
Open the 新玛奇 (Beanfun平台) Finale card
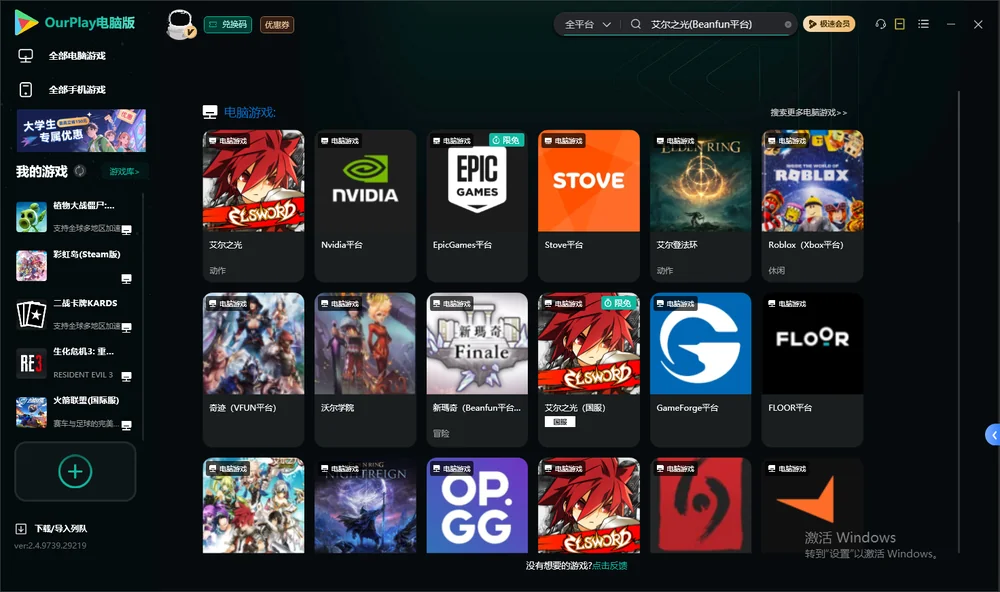477,369
